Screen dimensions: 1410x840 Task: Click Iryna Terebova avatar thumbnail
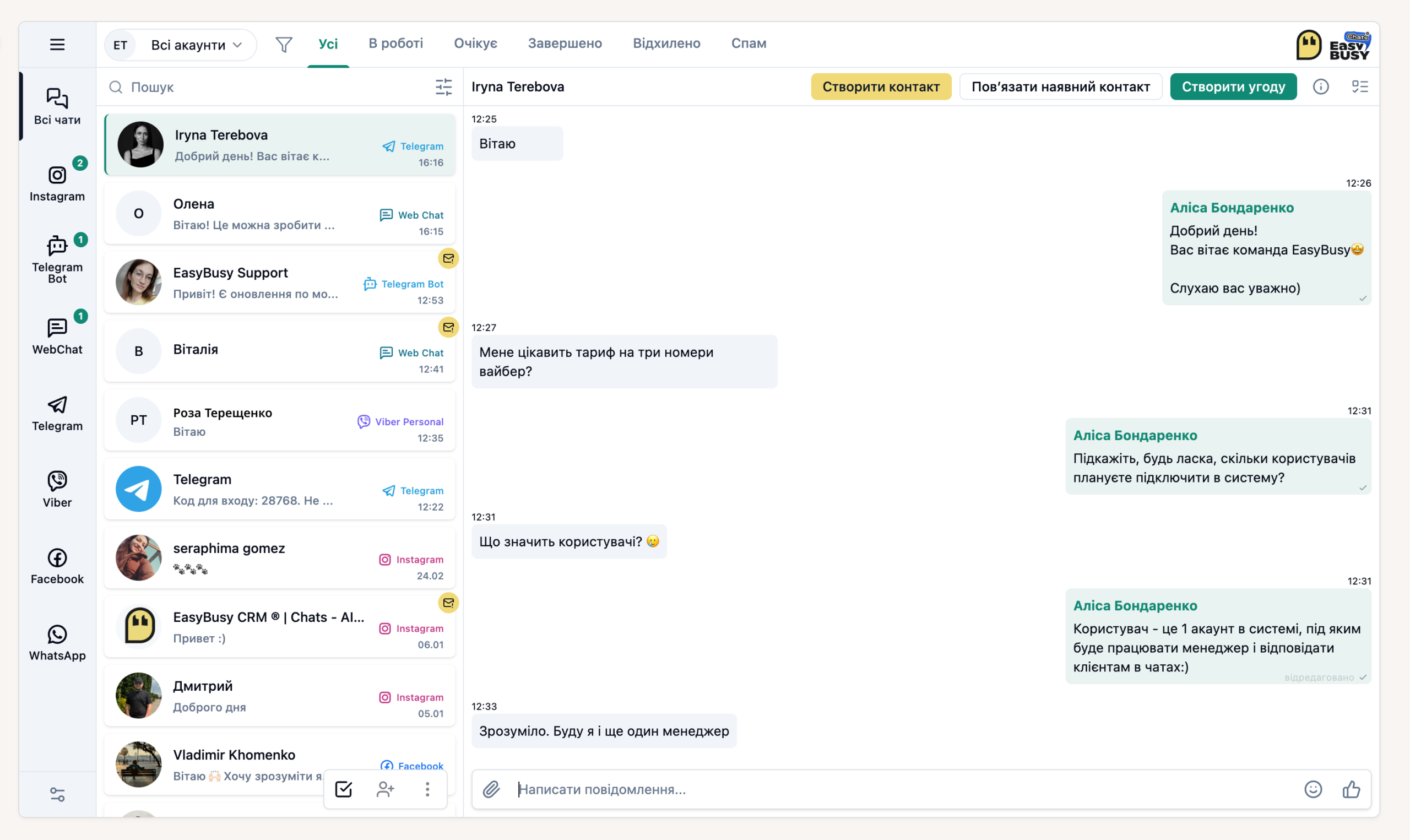point(140,144)
